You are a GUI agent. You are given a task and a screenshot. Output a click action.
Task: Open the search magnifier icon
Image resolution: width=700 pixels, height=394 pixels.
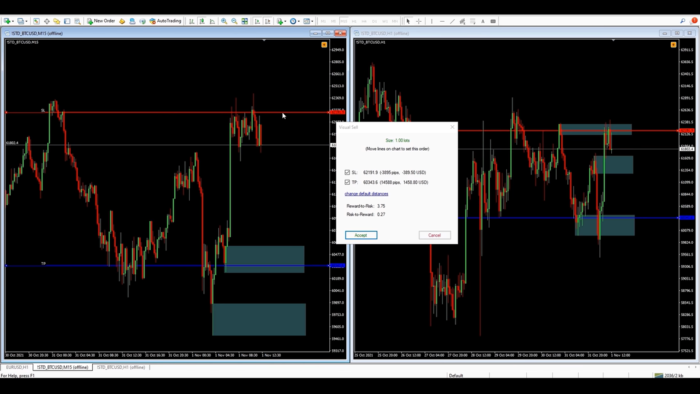[x=683, y=21]
